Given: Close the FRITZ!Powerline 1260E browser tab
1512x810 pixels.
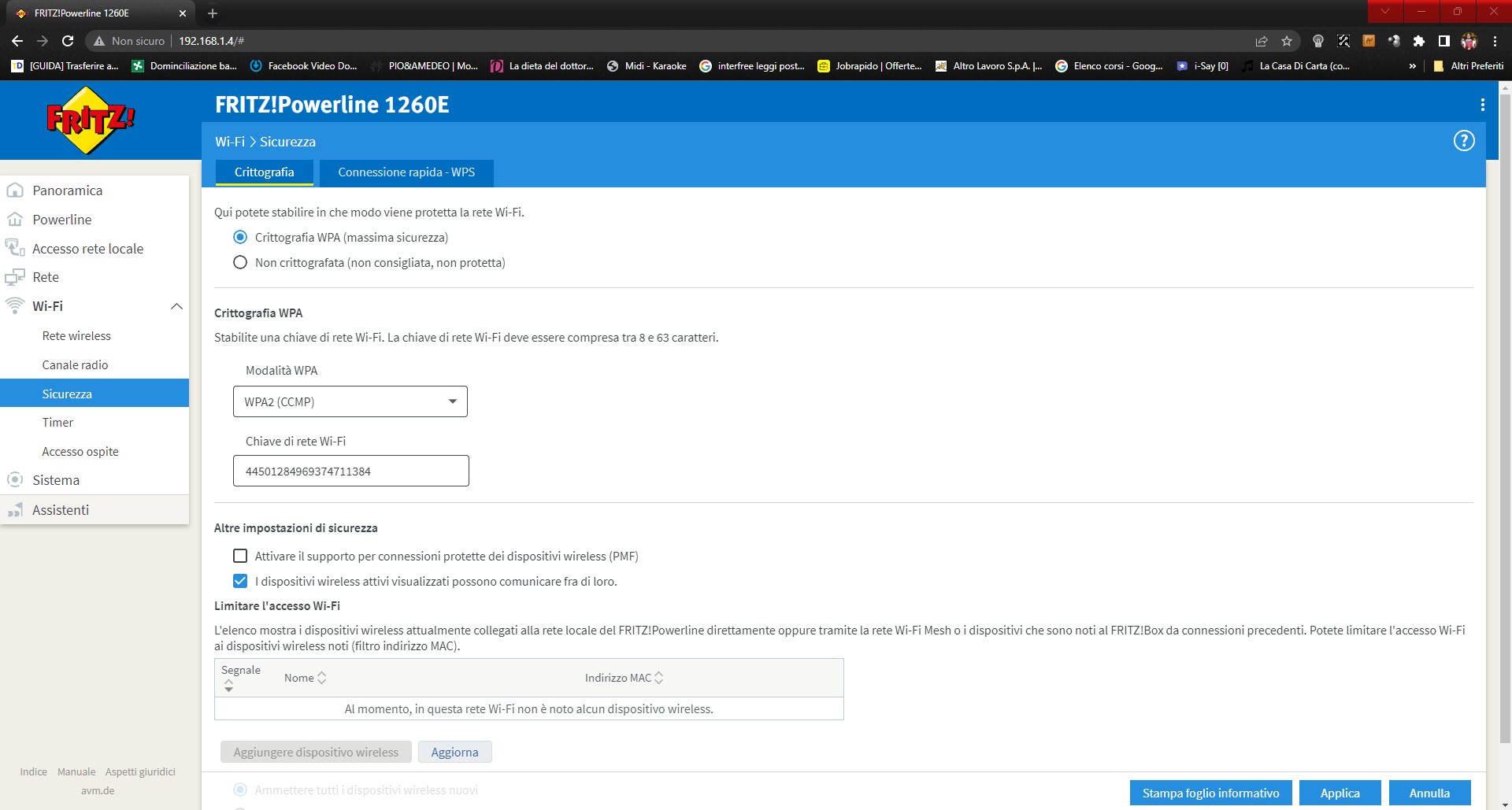Looking at the screenshot, I should (182, 13).
